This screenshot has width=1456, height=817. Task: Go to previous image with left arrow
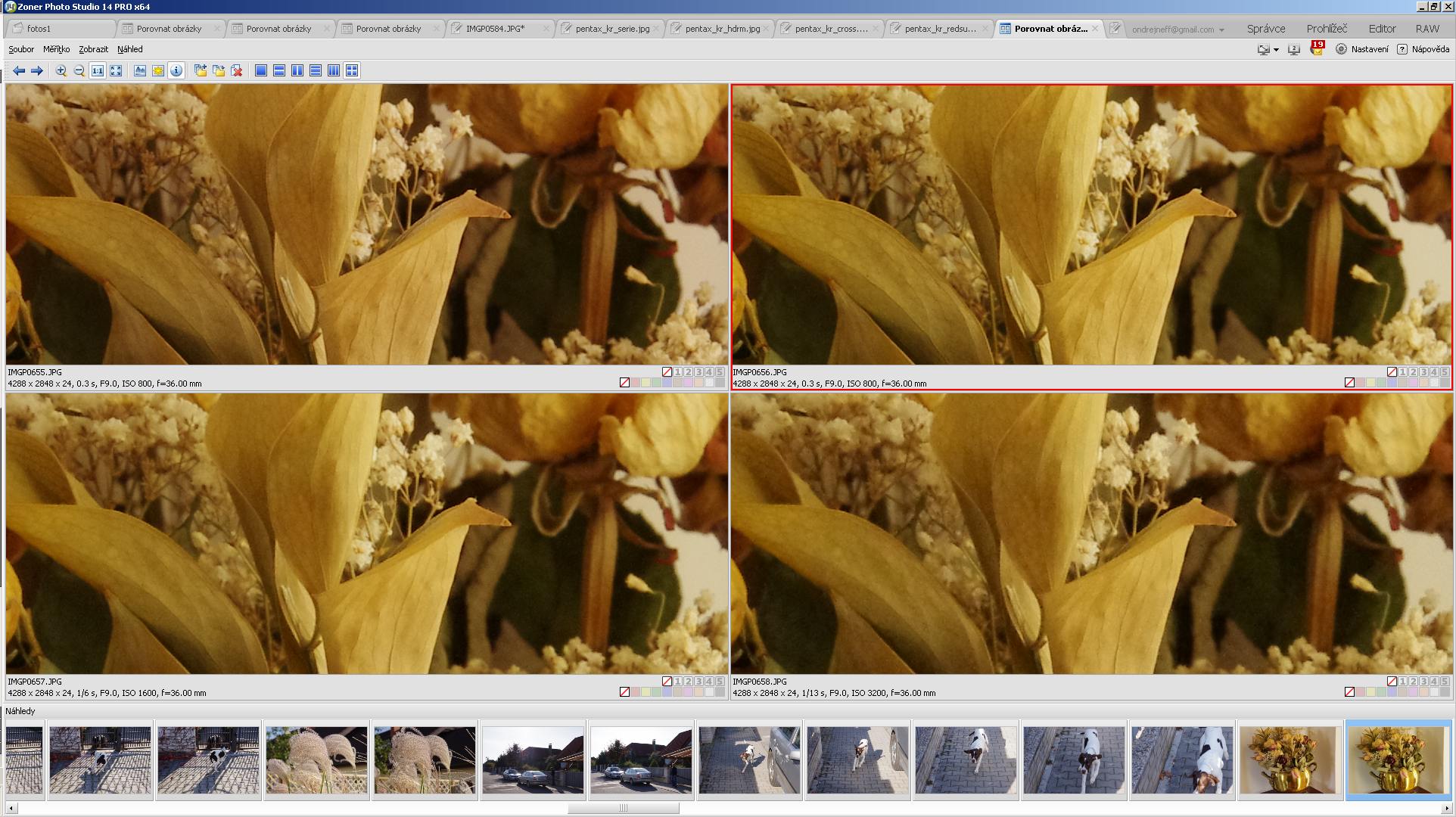point(19,70)
